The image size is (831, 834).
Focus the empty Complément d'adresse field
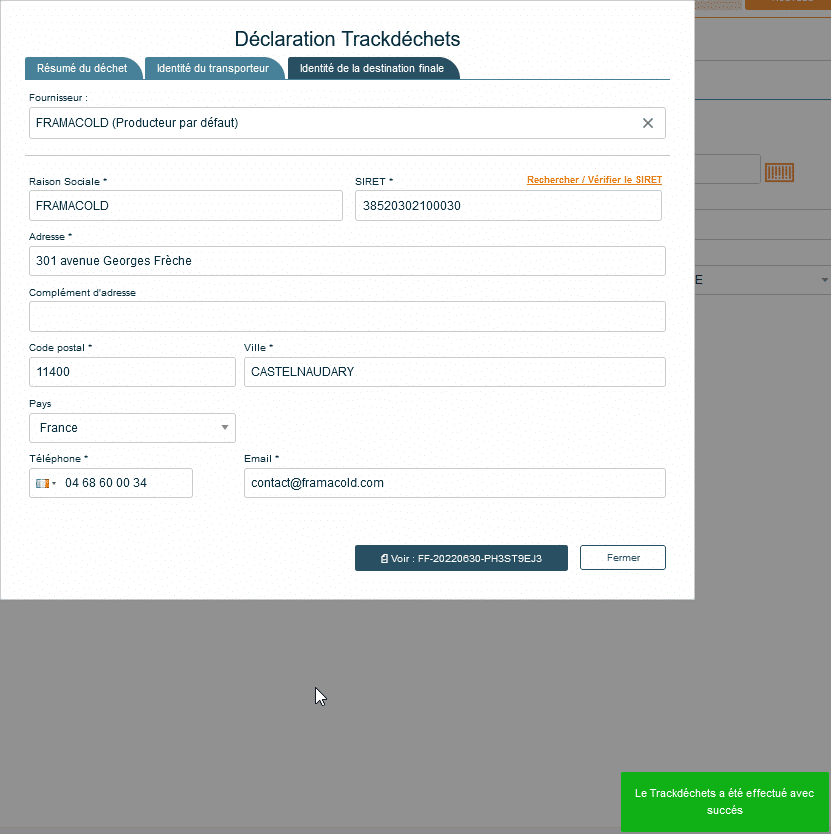point(347,316)
